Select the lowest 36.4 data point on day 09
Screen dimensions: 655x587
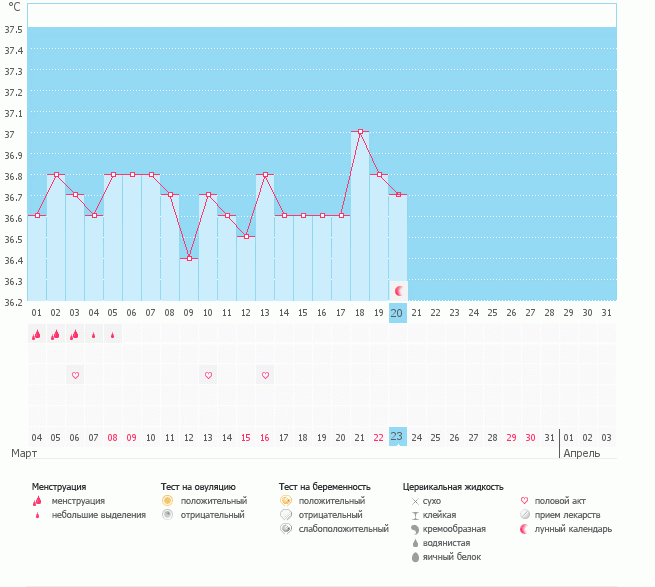tap(189, 258)
